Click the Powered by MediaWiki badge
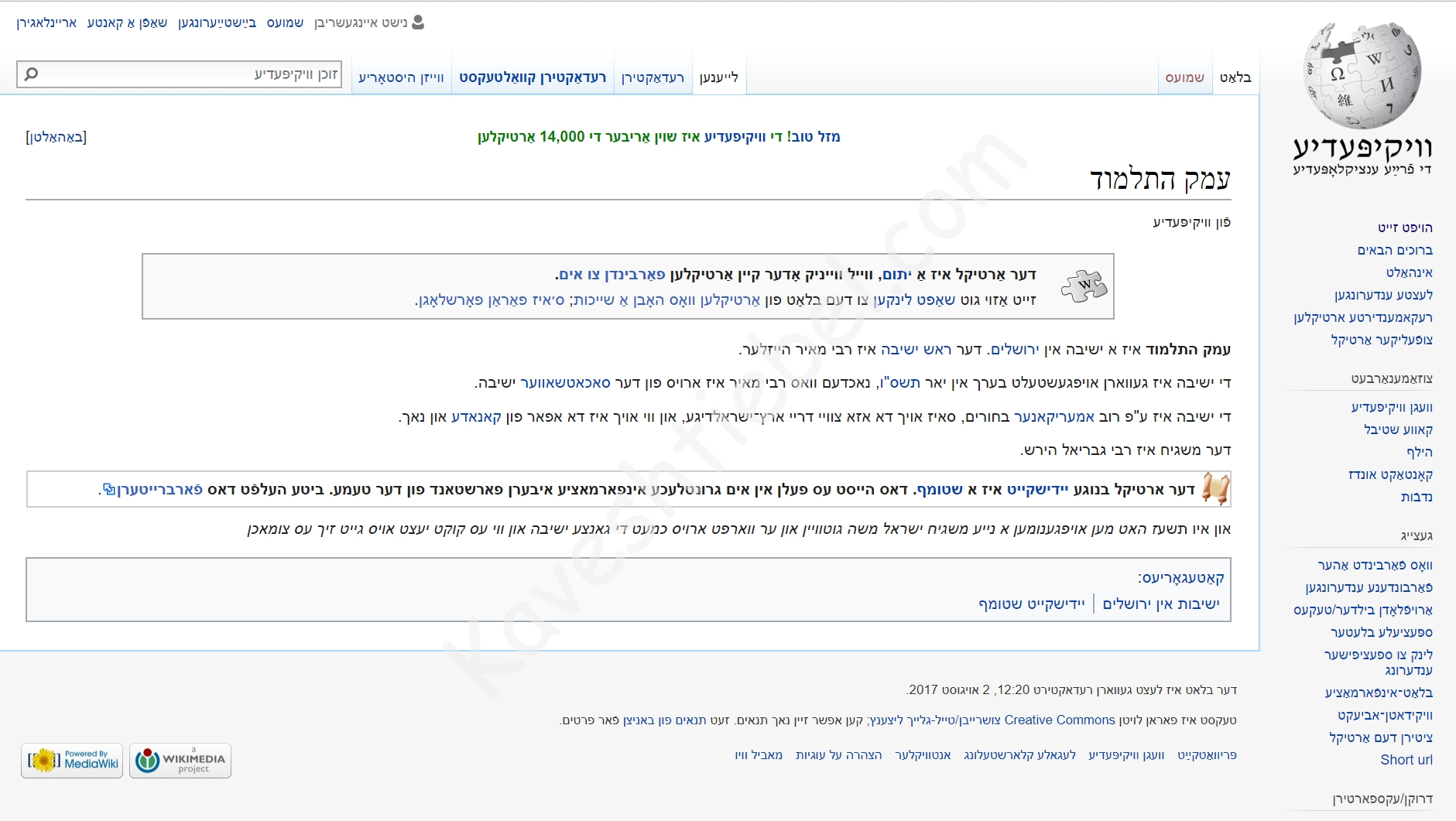The width and height of the screenshot is (1456, 821). point(72,761)
